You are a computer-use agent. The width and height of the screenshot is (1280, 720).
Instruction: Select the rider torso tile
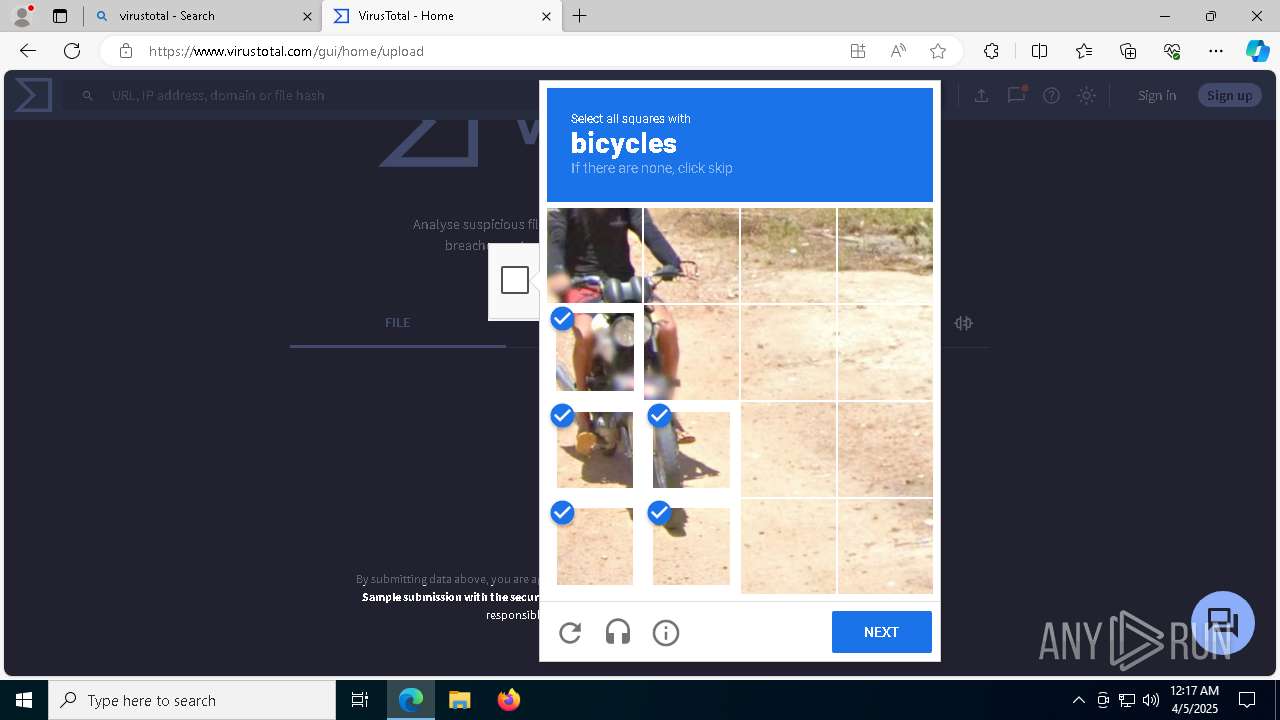coord(595,255)
